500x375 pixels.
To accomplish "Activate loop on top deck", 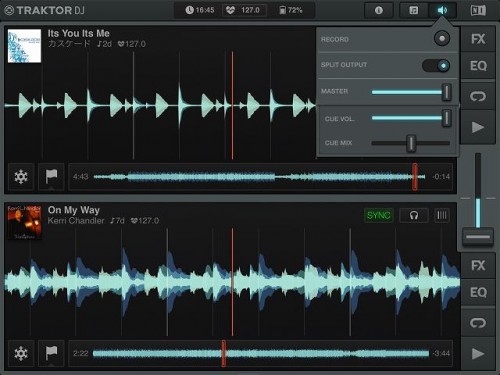I will (478, 96).
